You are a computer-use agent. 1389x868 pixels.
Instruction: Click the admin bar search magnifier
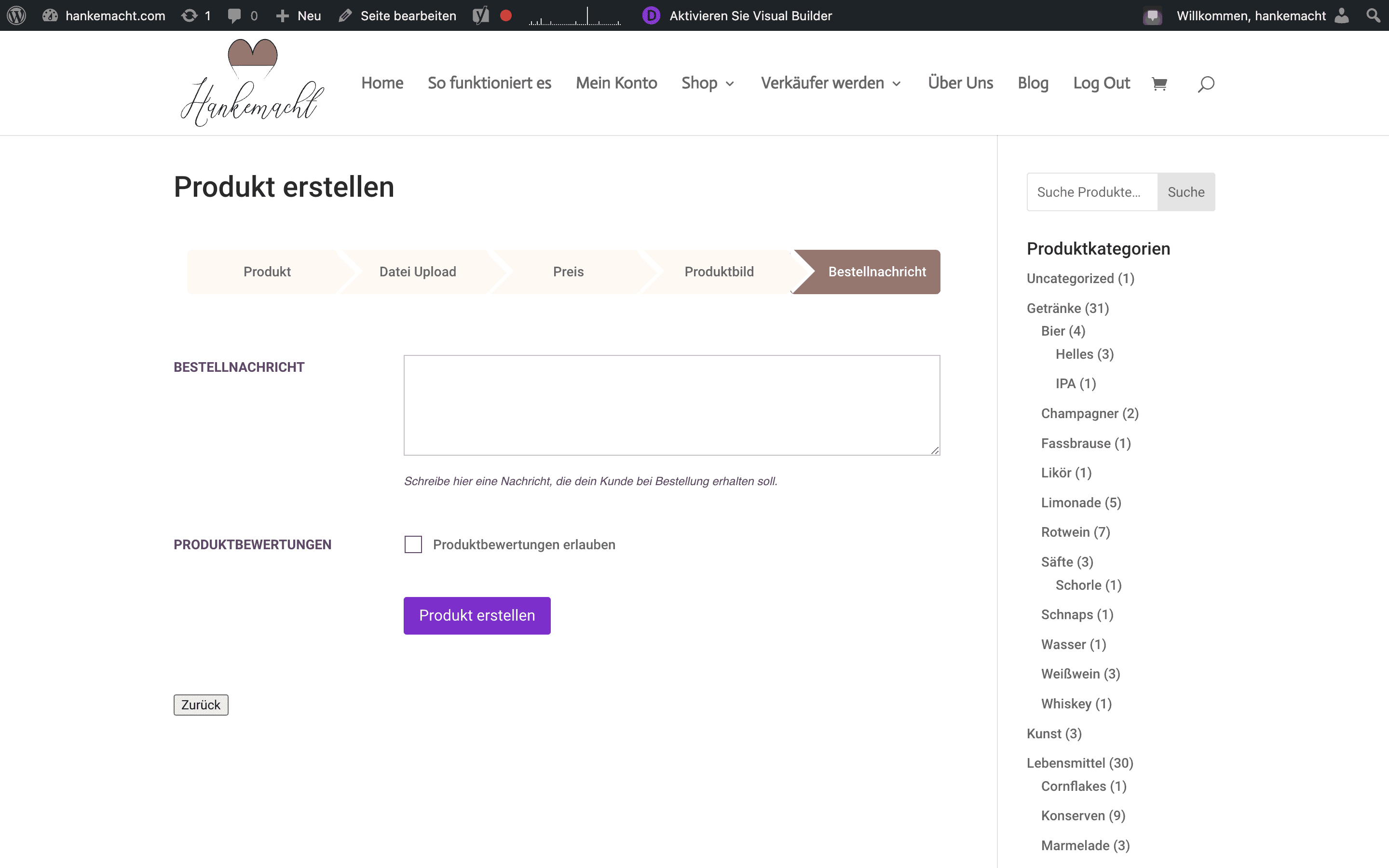[x=1373, y=15]
